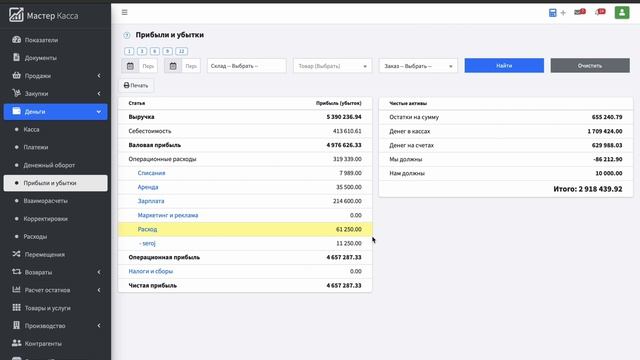This screenshot has width=640, height=360.
Task: Click the Перемещения shuffle icon
Action: pos(16,254)
